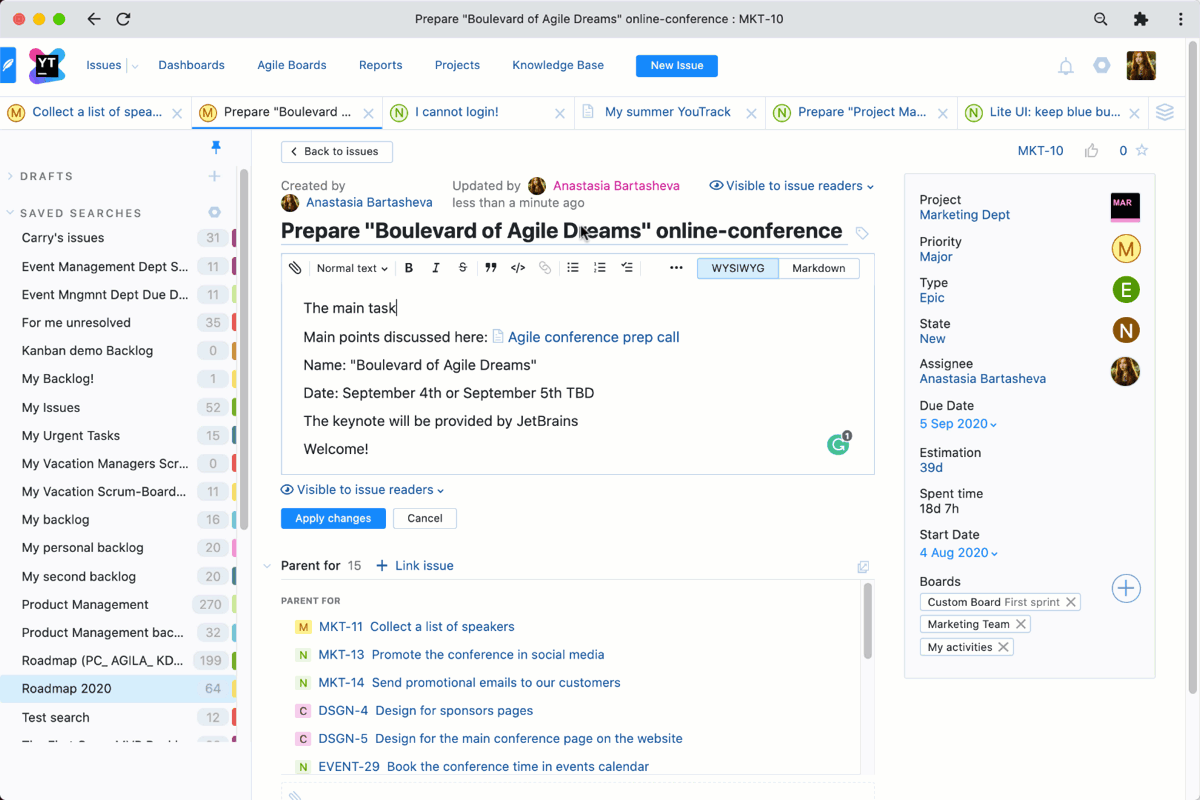Change State value New
Image resolution: width=1200 pixels, height=800 pixels.
coord(932,339)
